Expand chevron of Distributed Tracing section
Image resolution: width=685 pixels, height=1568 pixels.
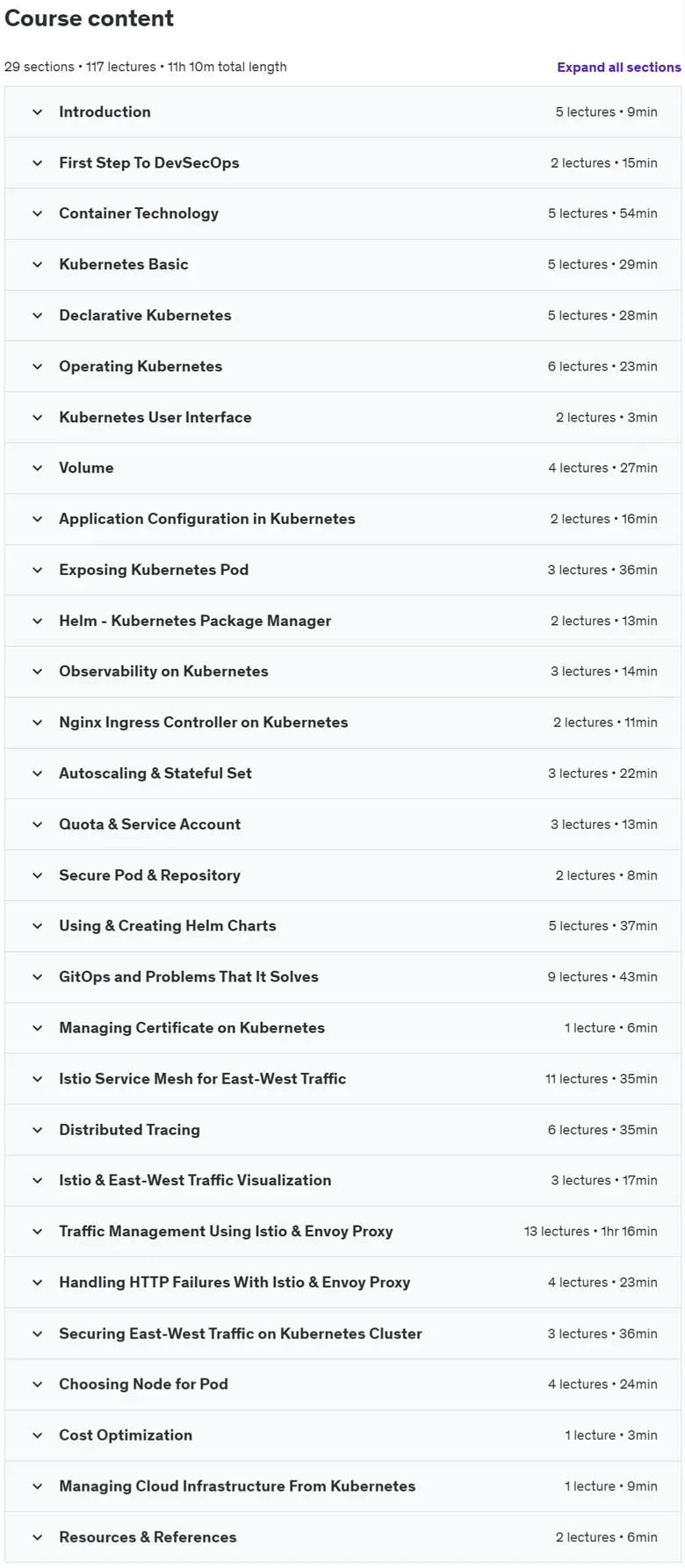[x=37, y=1130]
